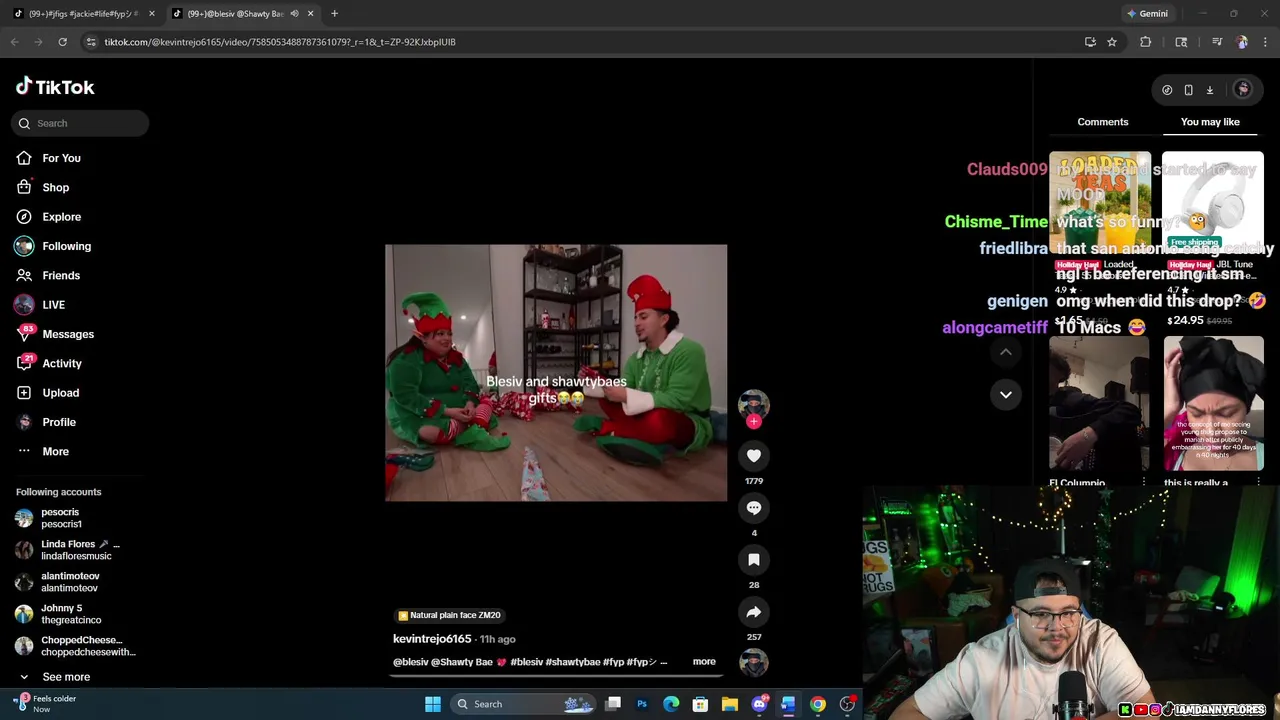Open kevintrejo6165's avatar beside the video

(x=754, y=404)
